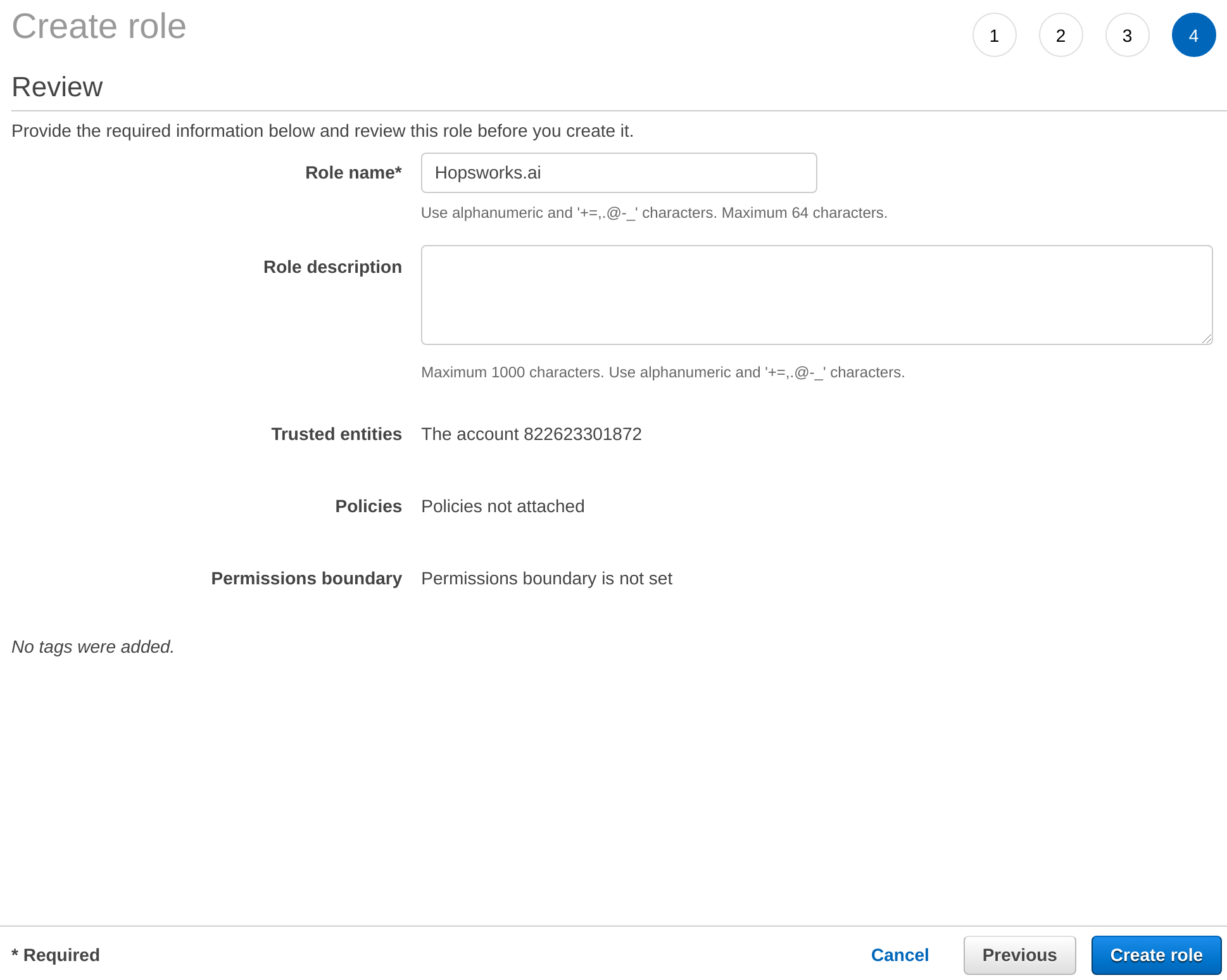Click the Role name* label
This screenshot has height=980, width=1227.
point(353,173)
